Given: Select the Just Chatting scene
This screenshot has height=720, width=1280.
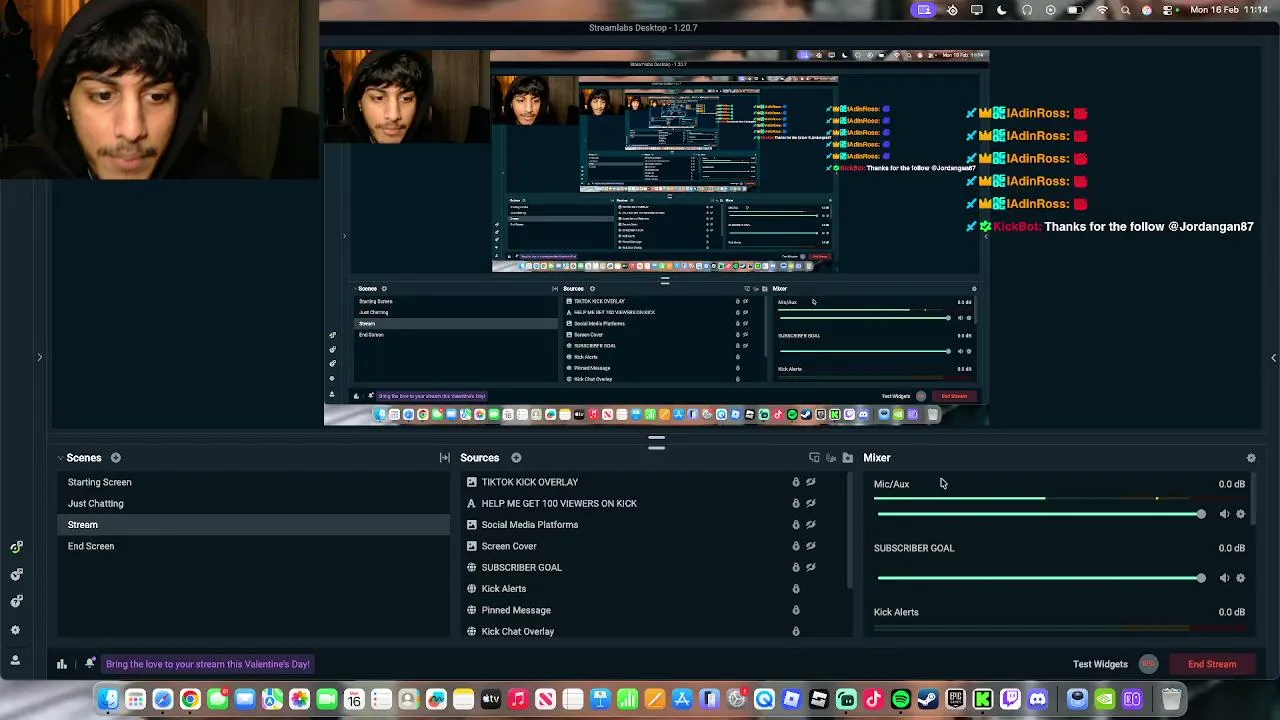Looking at the screenshot, I should (x=253, y=503).
